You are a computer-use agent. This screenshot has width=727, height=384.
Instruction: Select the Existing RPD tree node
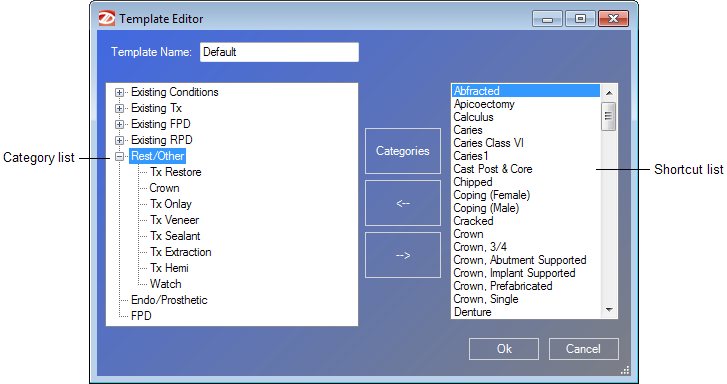click(x=161, y=140)
